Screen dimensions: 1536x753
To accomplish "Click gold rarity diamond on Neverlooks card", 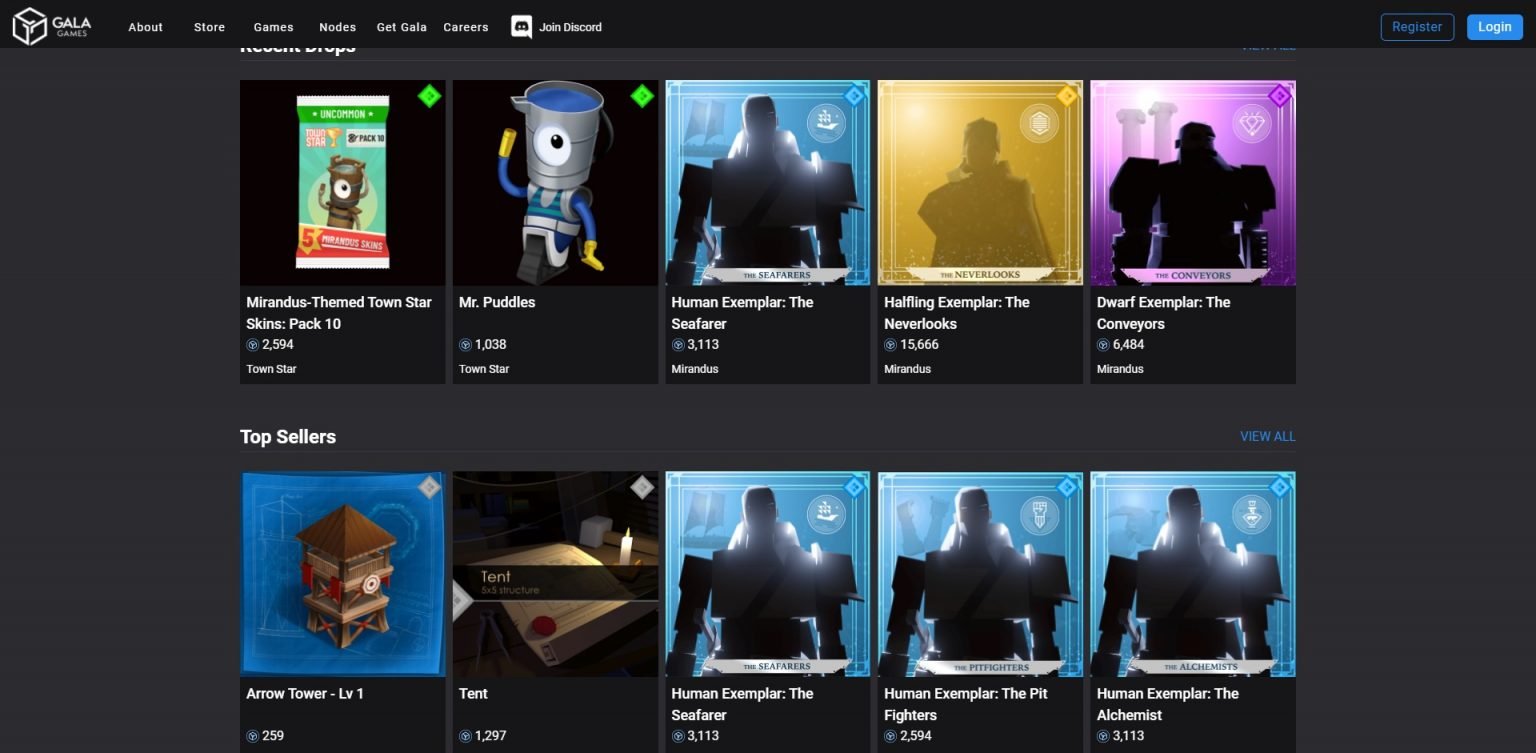I will 1067,96.
